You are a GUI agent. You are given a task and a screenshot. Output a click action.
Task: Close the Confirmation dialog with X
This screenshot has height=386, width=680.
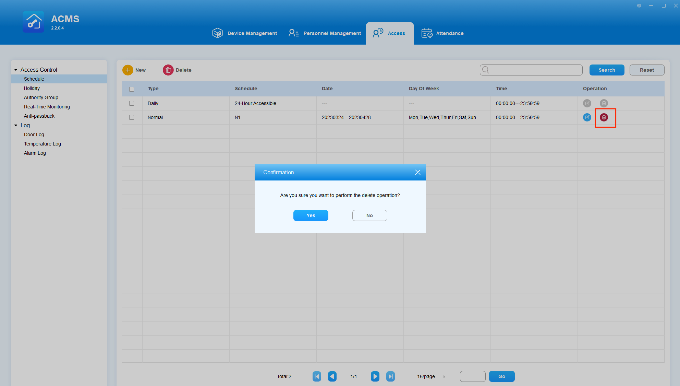point(418,173)
